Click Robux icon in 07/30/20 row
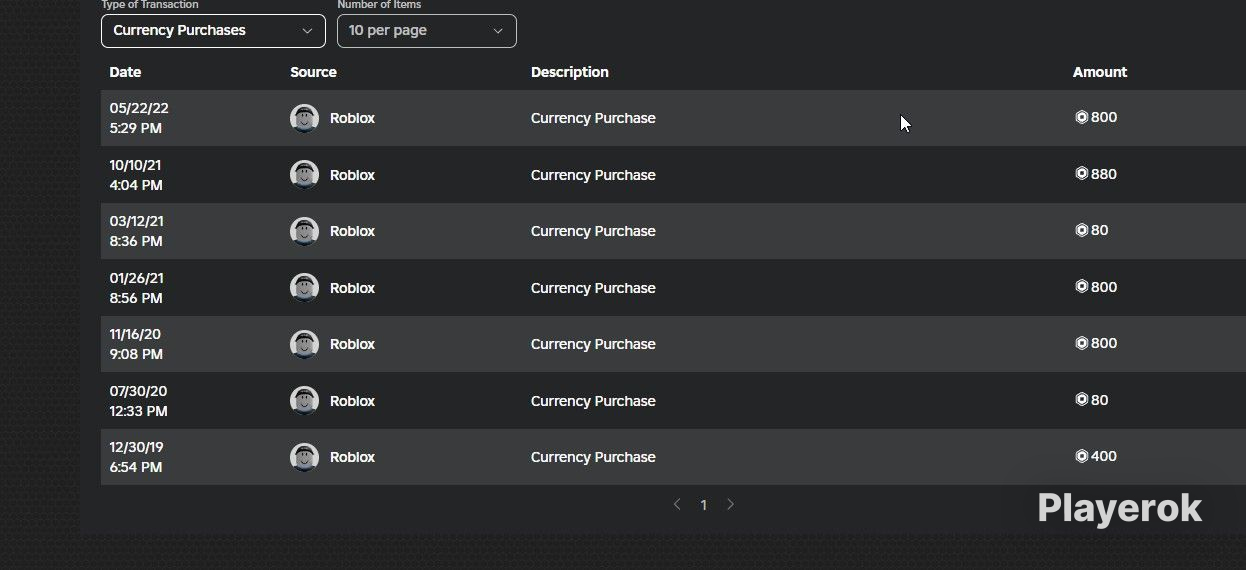1246x570 pixels. point(1081,400)
